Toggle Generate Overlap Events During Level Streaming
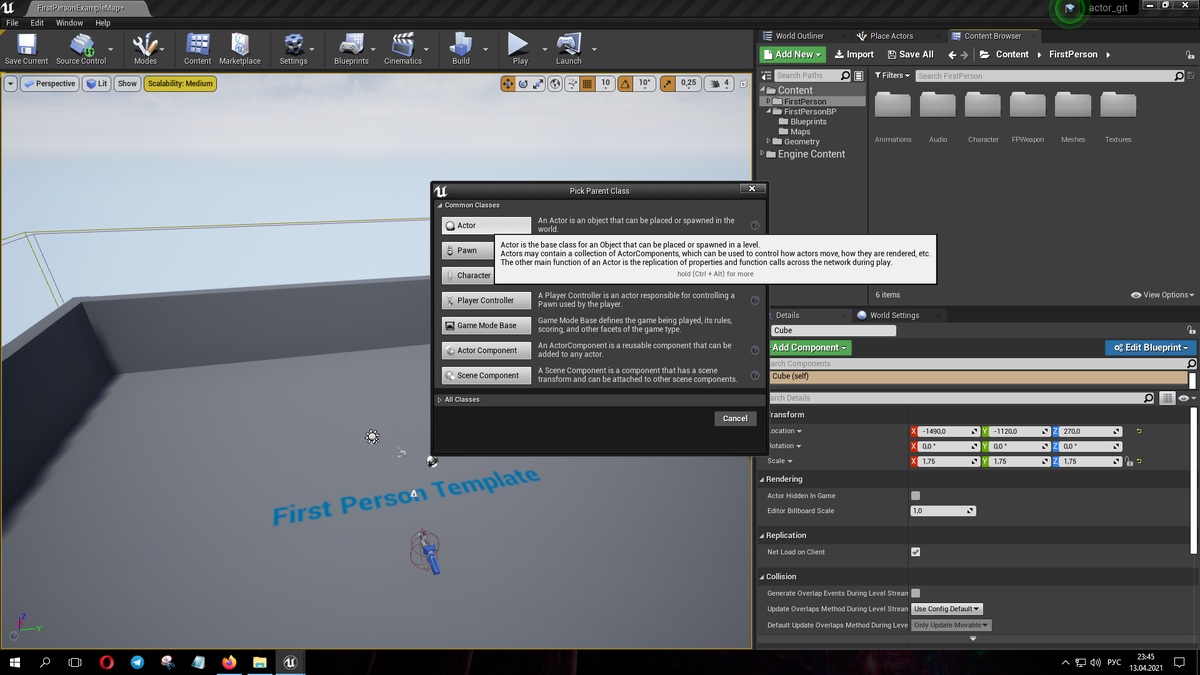Viewport: 1200px width, 675px height. 915,593
